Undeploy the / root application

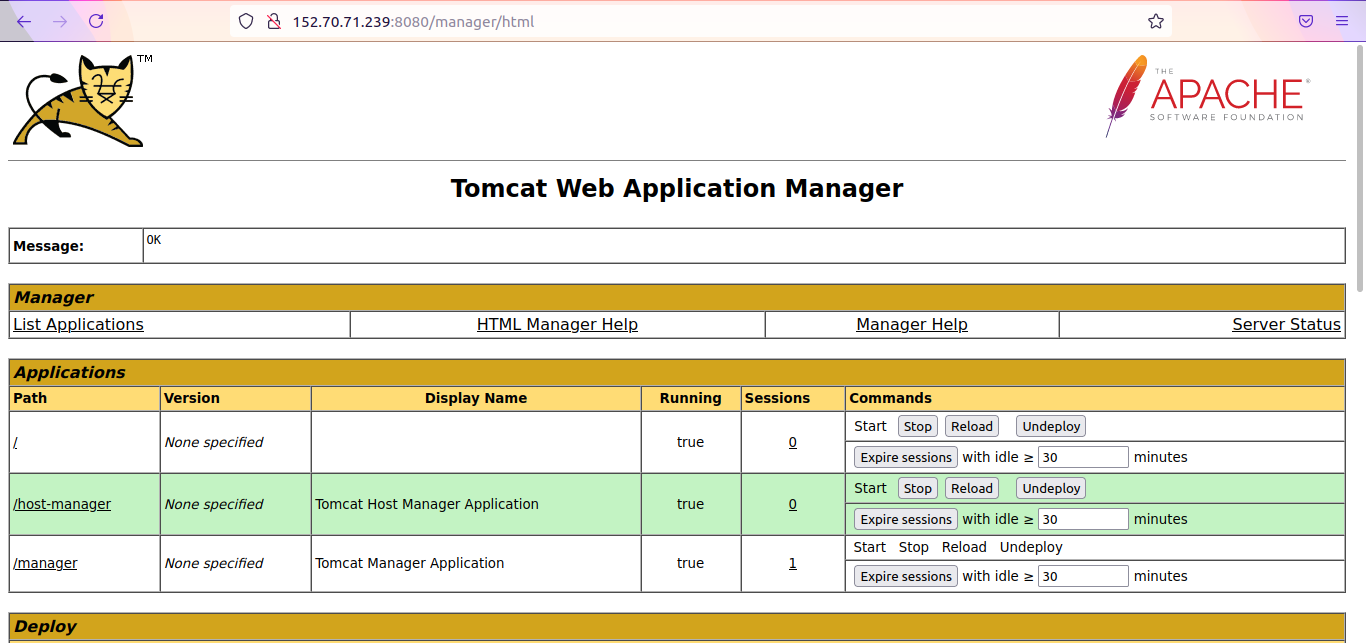1051,426
